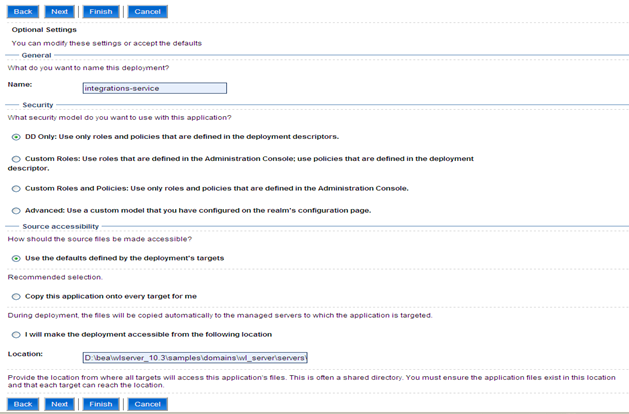Screen dimensions: 629x414
Task: Focus the Location path input field
Action: coord(195,357)
